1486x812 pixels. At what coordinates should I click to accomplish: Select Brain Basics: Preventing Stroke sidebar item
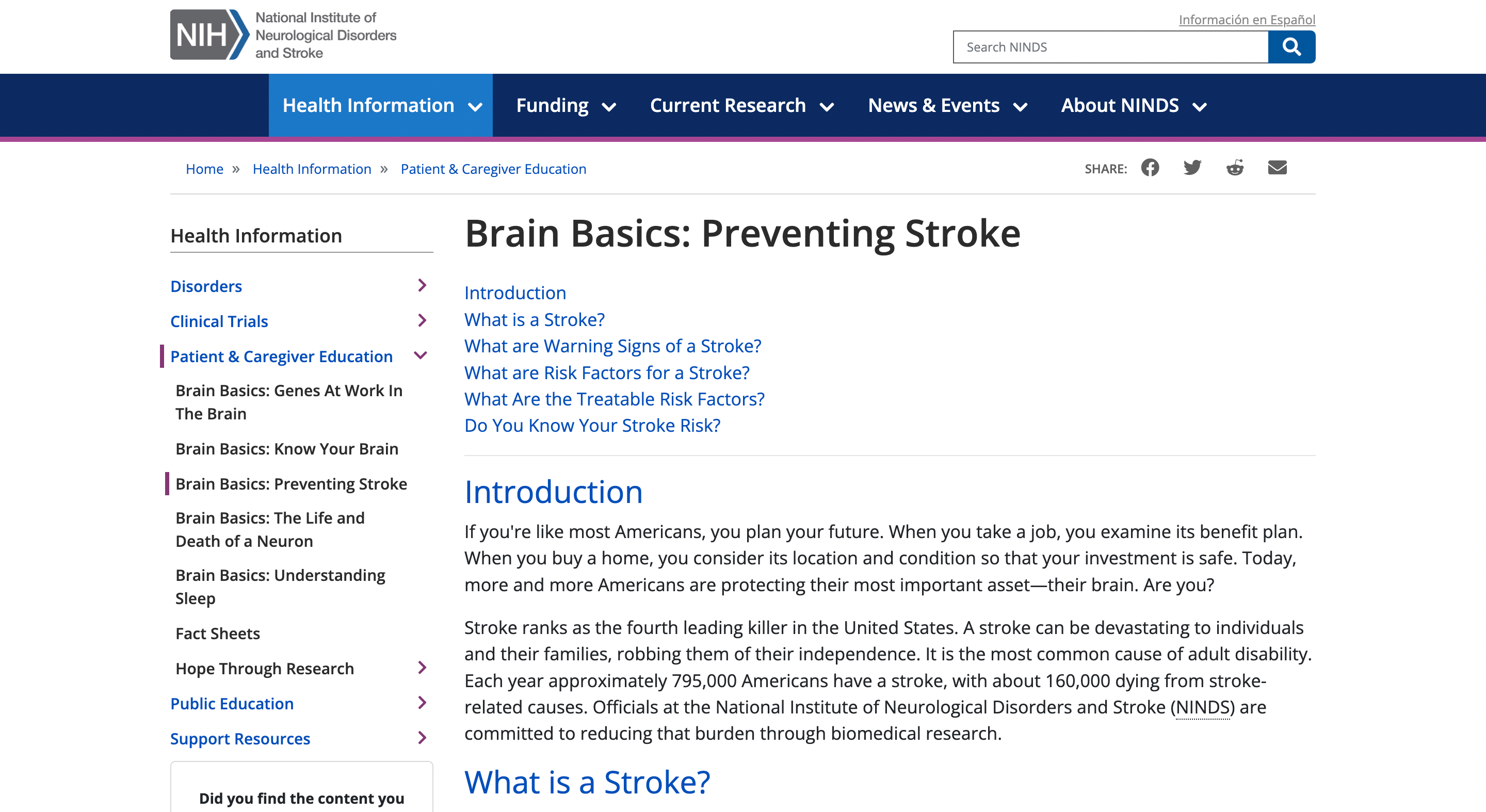(292, 484)
